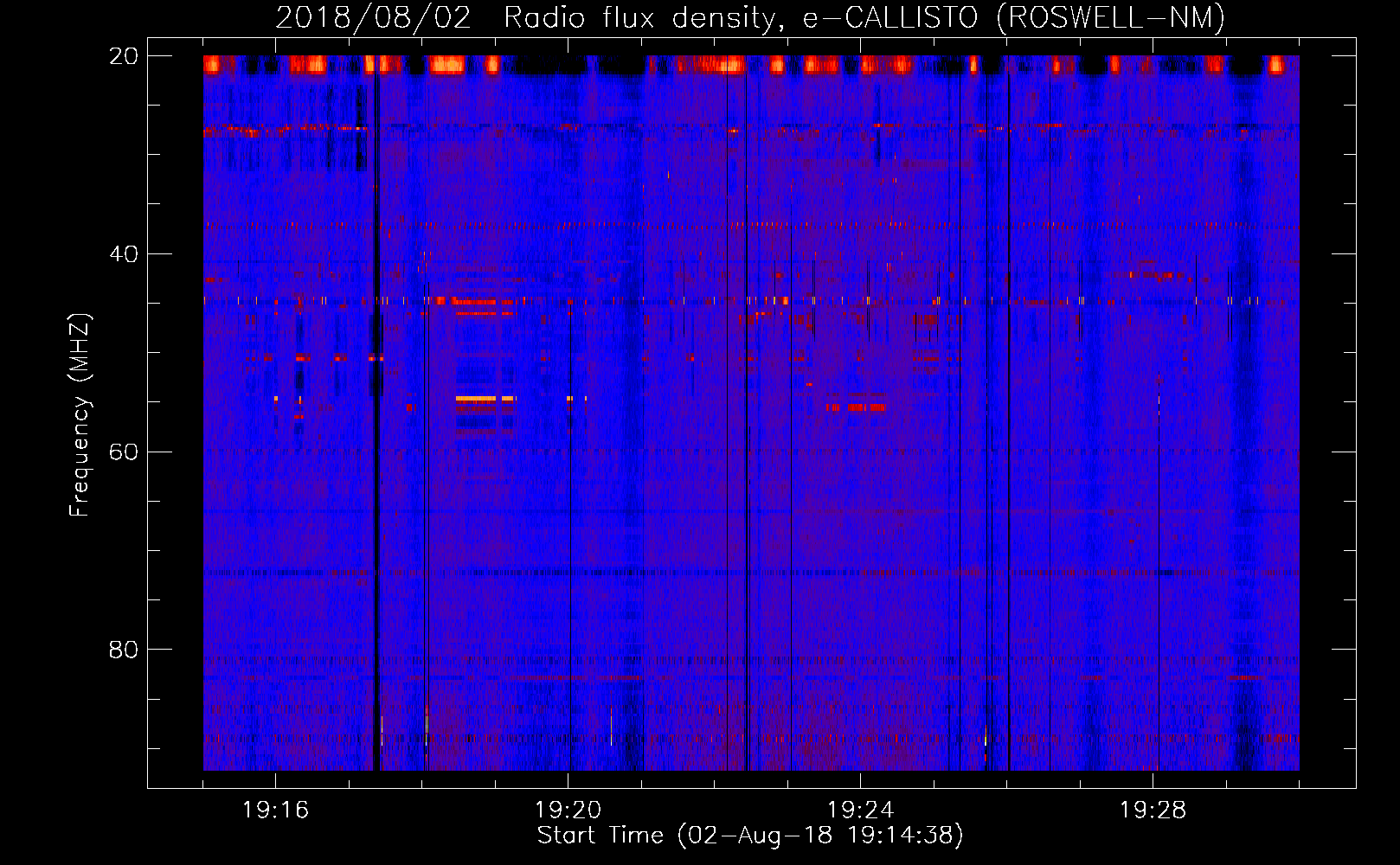Screen dimensions: 1400x865
Task: Click the '80' frequency tick label
Action: click(124, 650)
